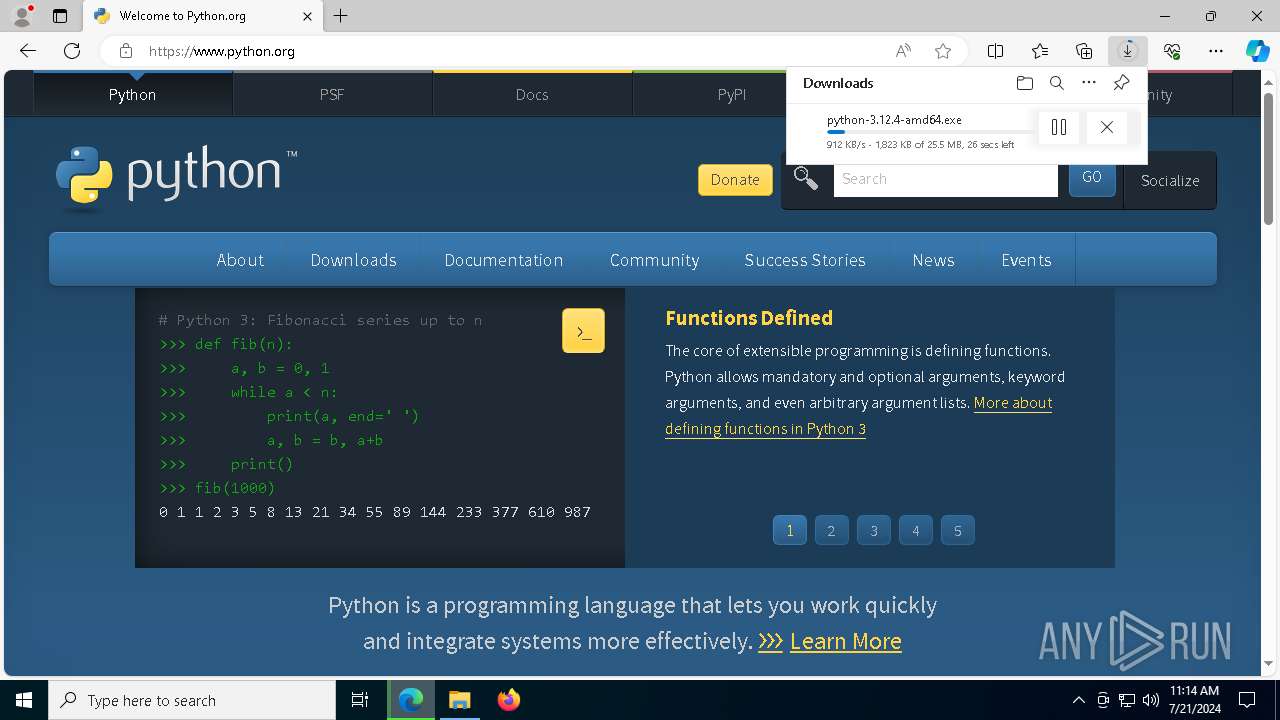Open the Copilot sidebar icon
The width and height of the screenshot is (1280, 720).
point(1257,51)
